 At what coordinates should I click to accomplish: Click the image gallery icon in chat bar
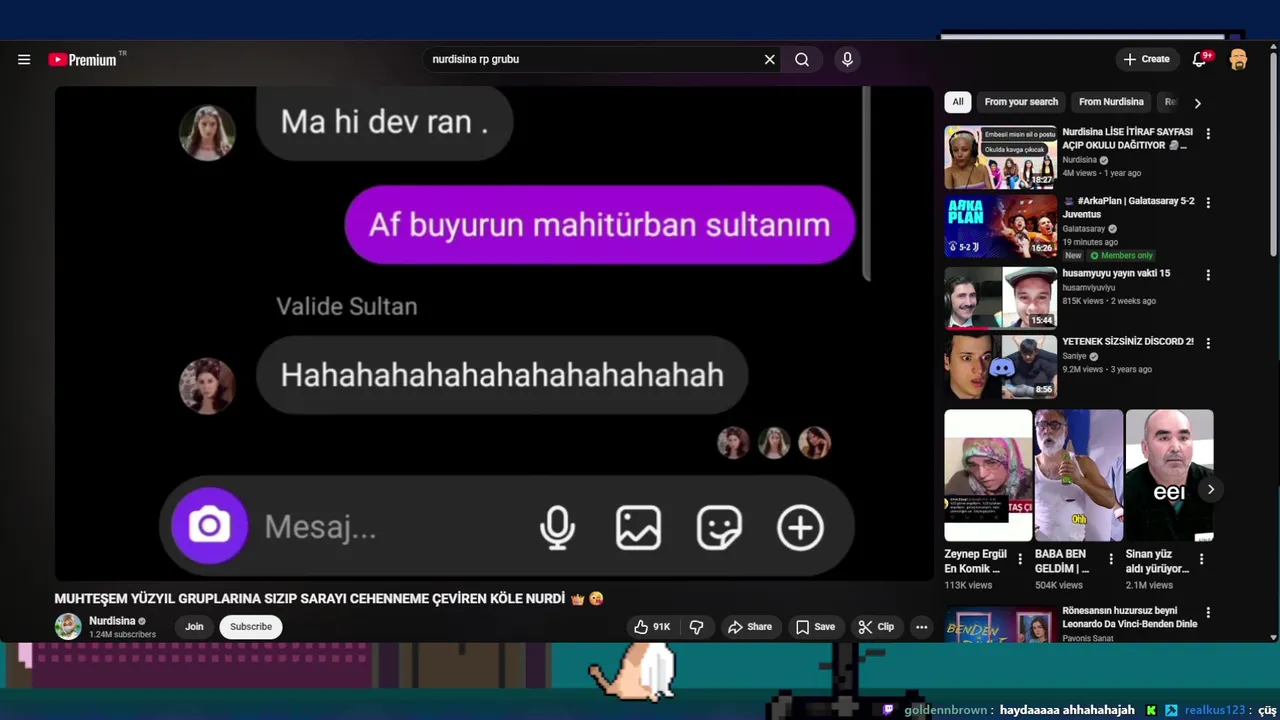click(x=638, y=527)
